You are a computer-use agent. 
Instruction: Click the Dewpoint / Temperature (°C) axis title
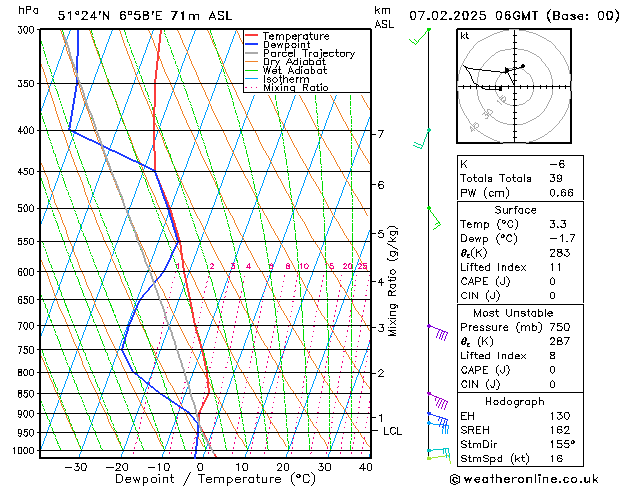215,479
